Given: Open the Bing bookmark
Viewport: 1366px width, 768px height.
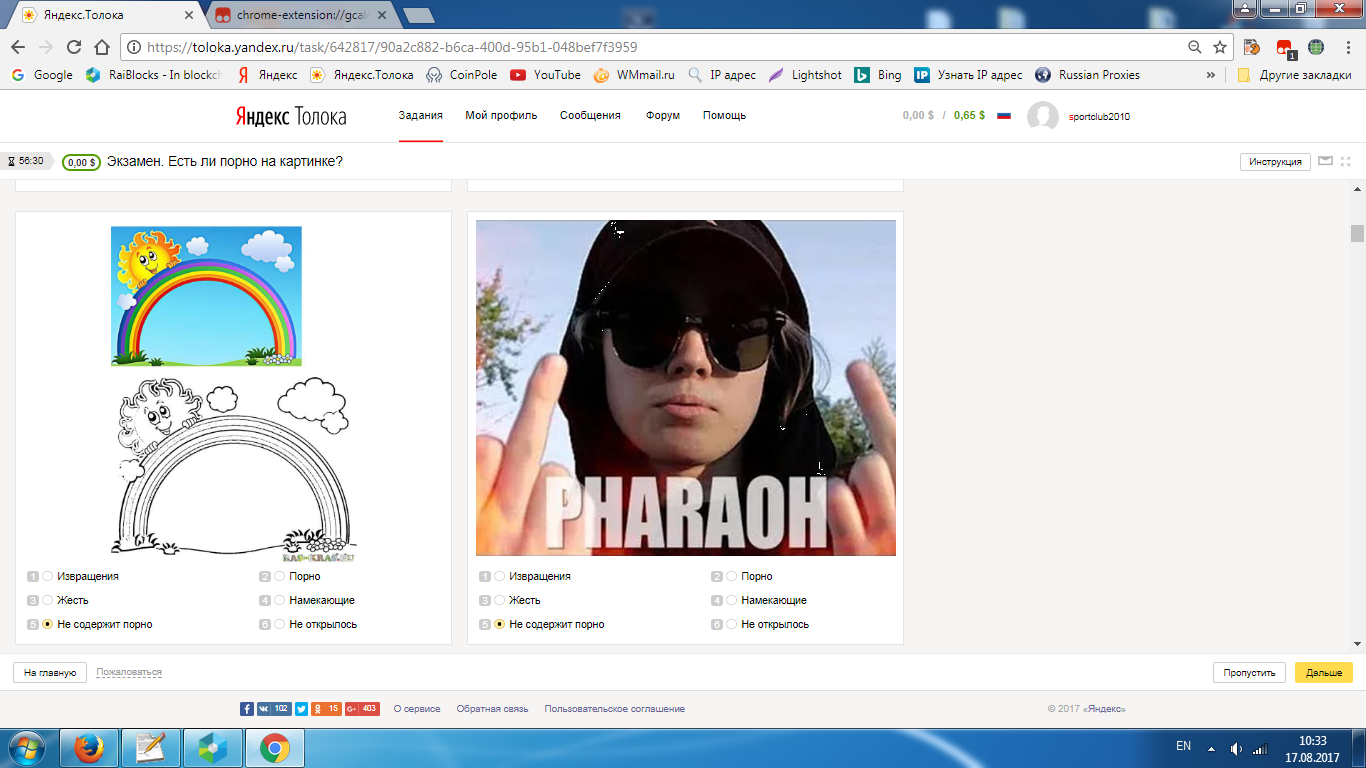Looking at the screenshot, I should [877, 75].
